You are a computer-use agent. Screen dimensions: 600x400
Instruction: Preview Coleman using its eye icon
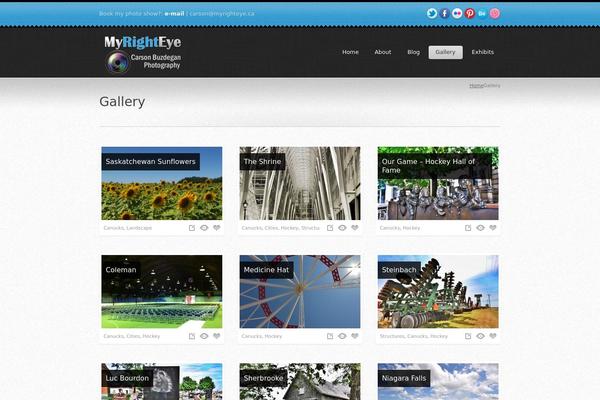(204, 336)
